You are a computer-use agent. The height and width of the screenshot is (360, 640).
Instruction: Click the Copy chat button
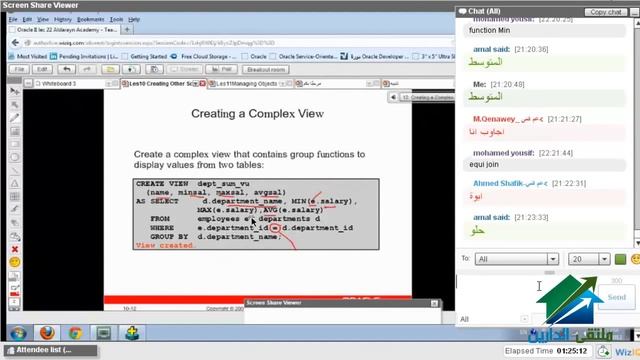[x=606, y=12]
